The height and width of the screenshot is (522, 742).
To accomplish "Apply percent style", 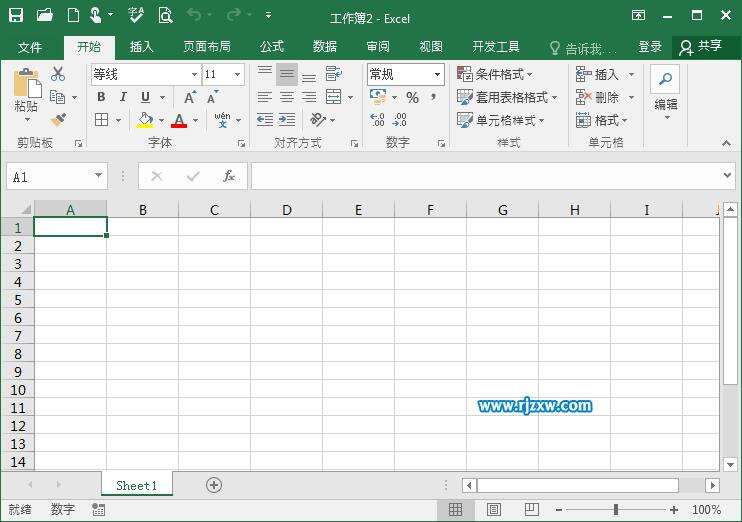I will [x=412, y=97].
